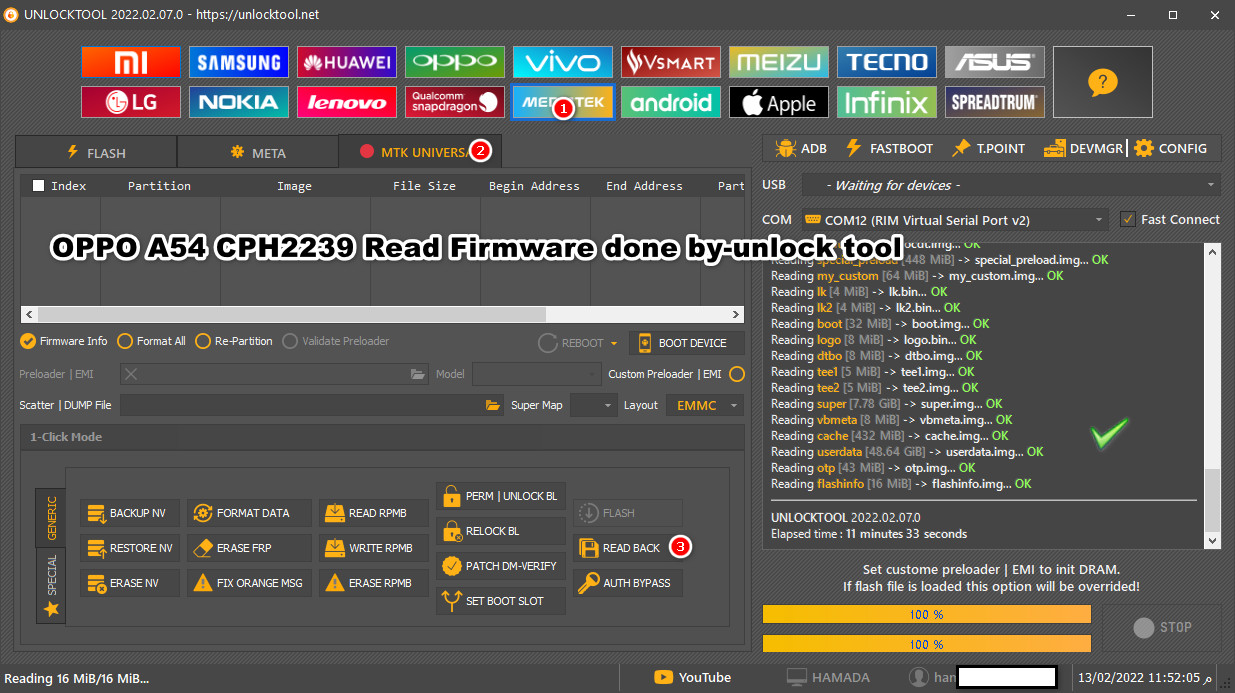This screenshot has height=693, width=1235.
Task: Switch to the META tab
Action: pyautogui.click(x=258, y=153)
